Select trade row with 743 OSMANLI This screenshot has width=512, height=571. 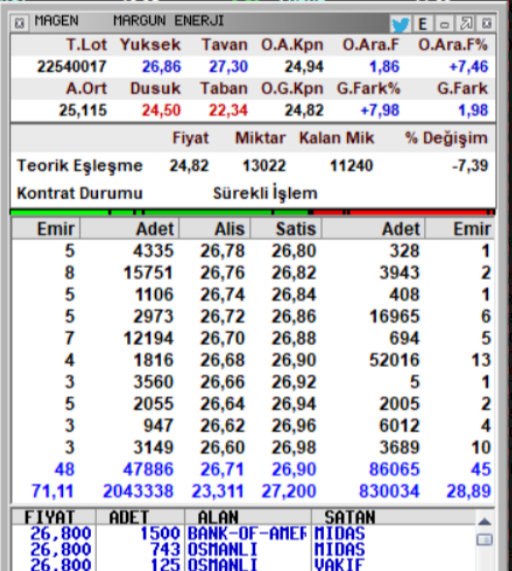pyautogui.click(x=243, y=550)
